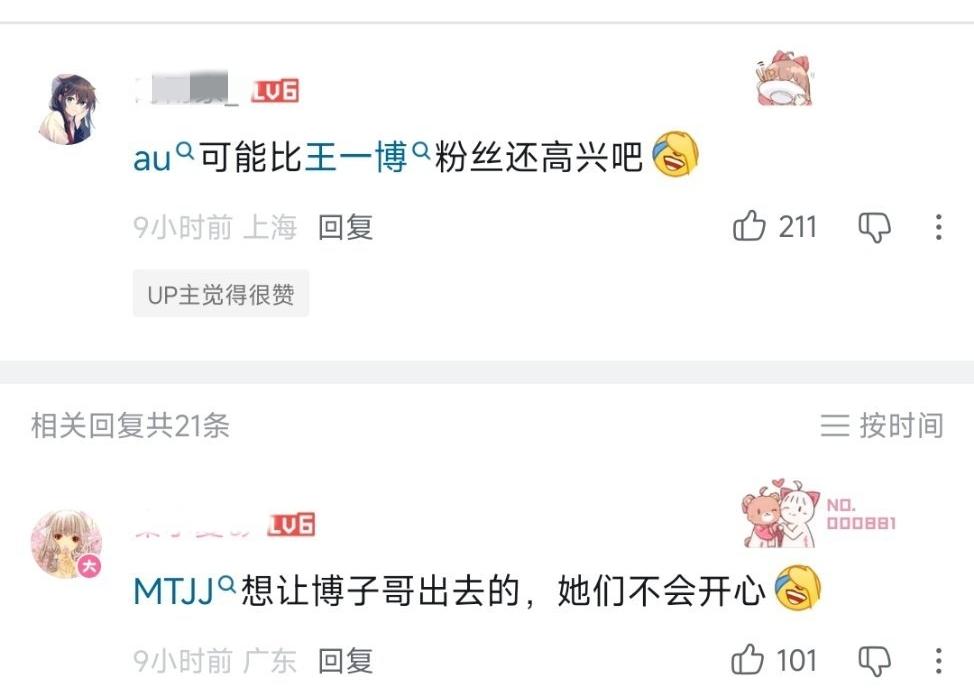Open the au keyword link
This screenshot has width=974, height=699.
tap(152, 158)
